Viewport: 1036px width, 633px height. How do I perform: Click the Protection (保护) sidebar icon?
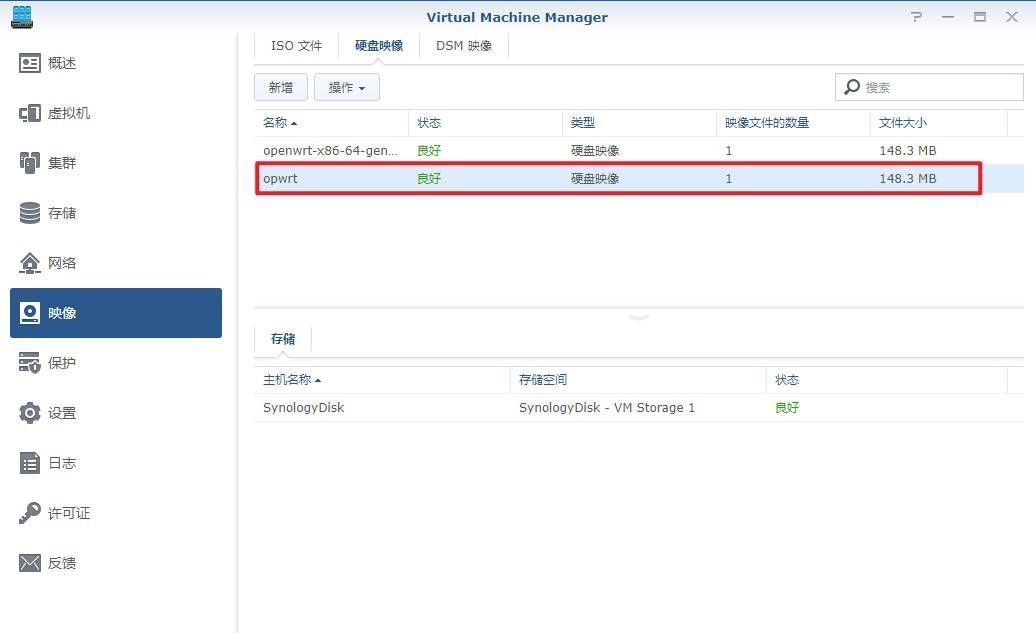tap(30, 363)
